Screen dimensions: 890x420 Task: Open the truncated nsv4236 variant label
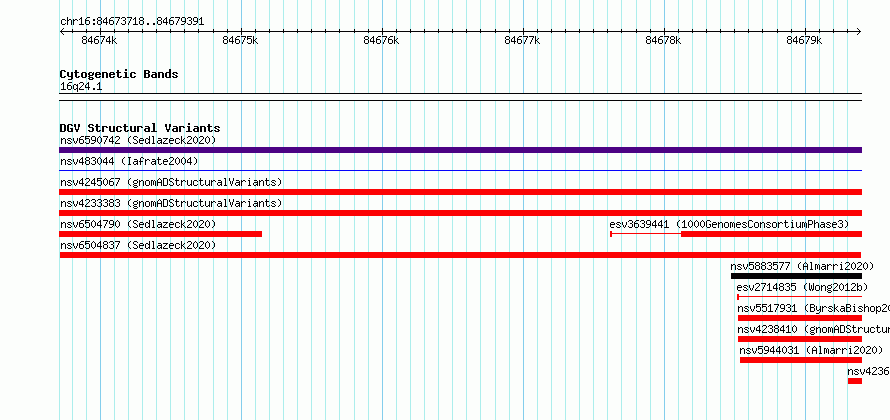pos(868,371)
